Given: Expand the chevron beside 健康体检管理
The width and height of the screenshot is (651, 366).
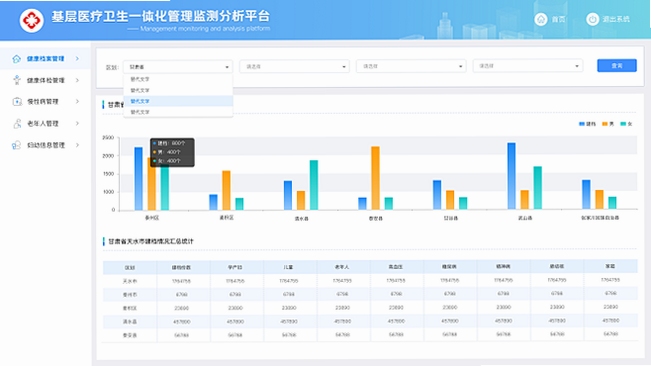Looking at the screenshot, I should click(77, 80).
